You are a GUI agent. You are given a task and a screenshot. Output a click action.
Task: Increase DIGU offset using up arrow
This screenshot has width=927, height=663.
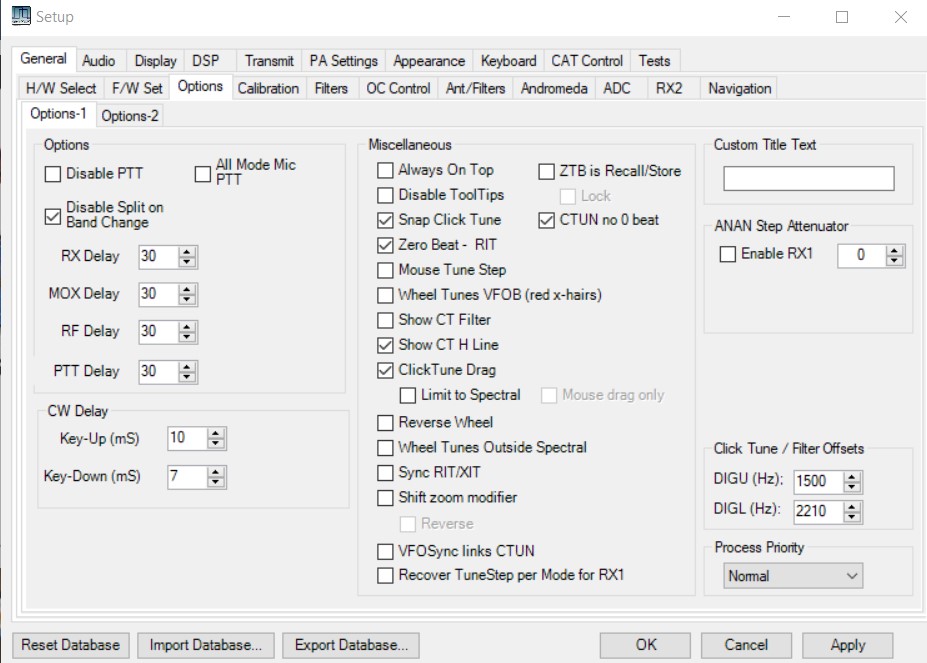(x=851, y=476)
